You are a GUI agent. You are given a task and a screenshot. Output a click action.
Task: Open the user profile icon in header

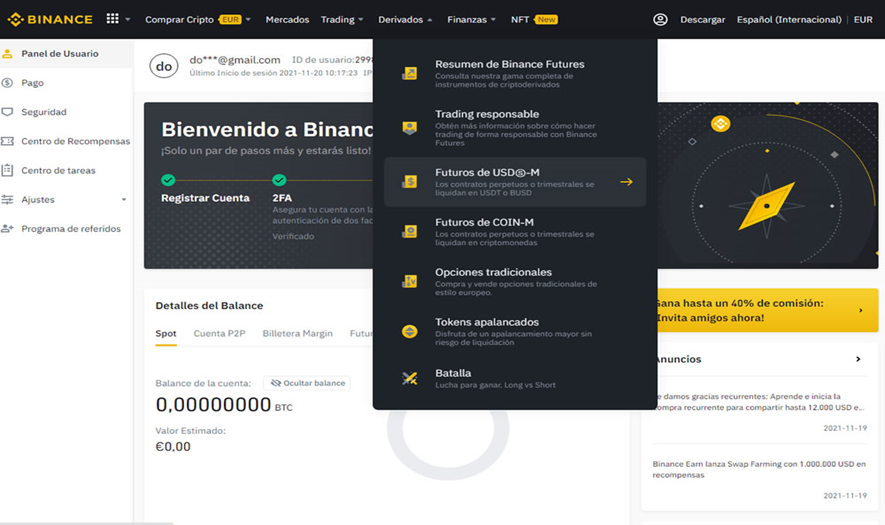pos(660,19)
